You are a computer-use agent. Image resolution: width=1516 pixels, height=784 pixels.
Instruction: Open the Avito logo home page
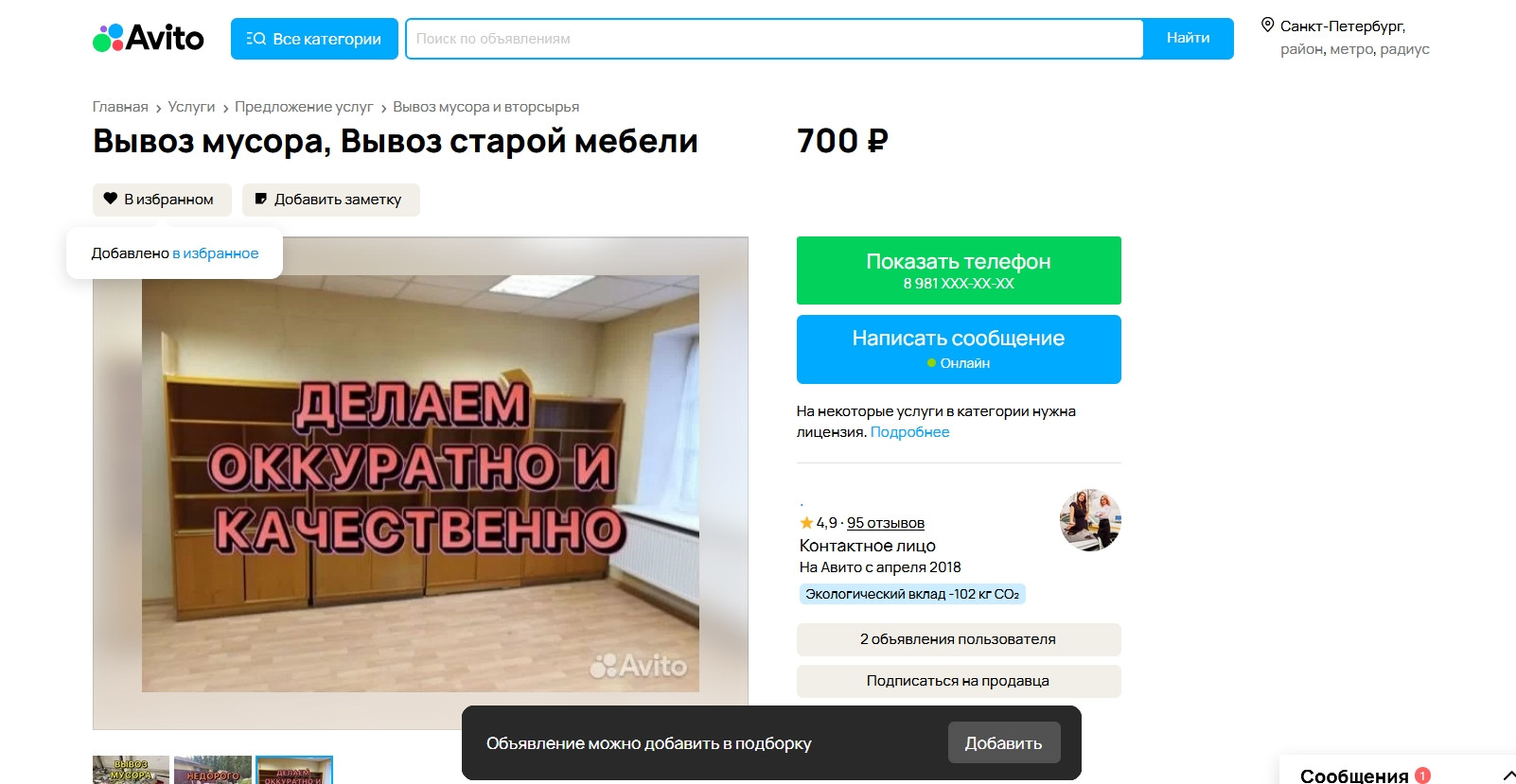point(149,38)
